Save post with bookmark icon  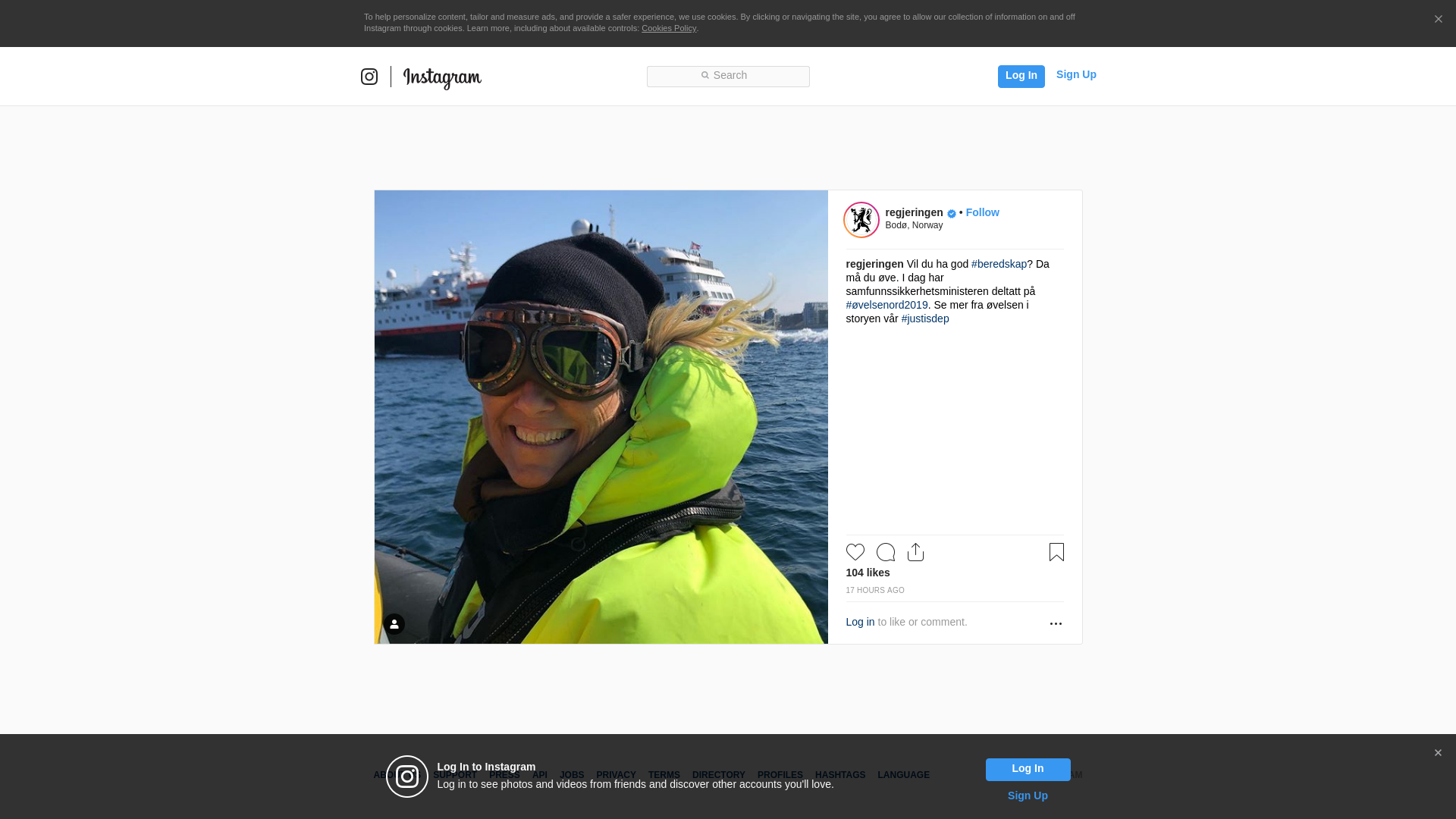pos(1056,552)
